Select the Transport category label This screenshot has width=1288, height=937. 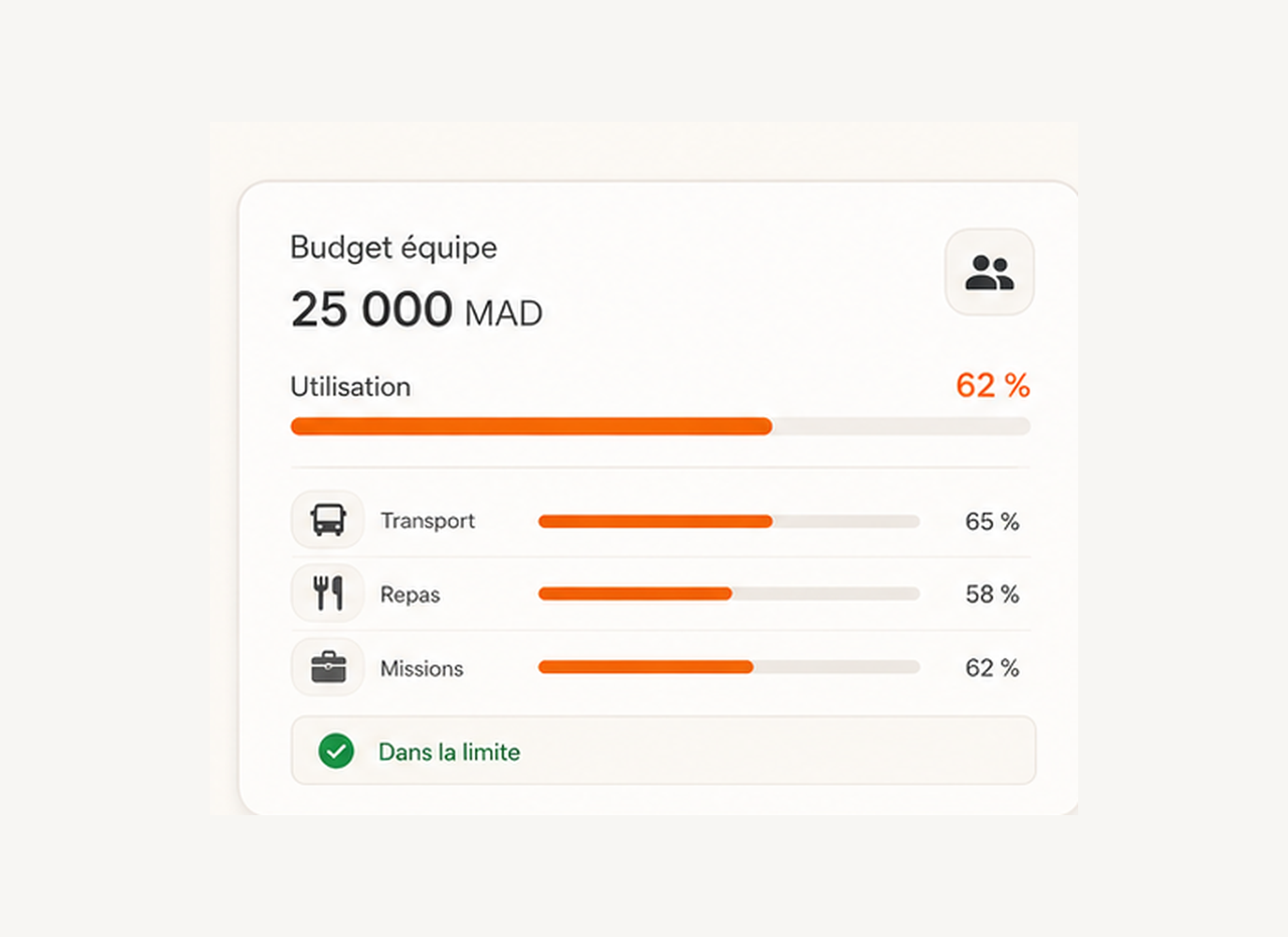point(427,521)
